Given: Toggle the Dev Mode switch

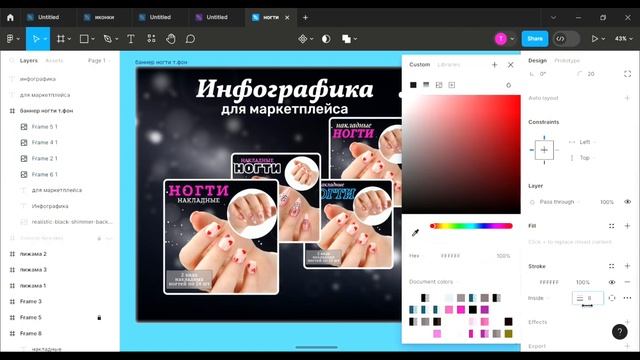Looking at the screenshot, I should pos(566,39).
